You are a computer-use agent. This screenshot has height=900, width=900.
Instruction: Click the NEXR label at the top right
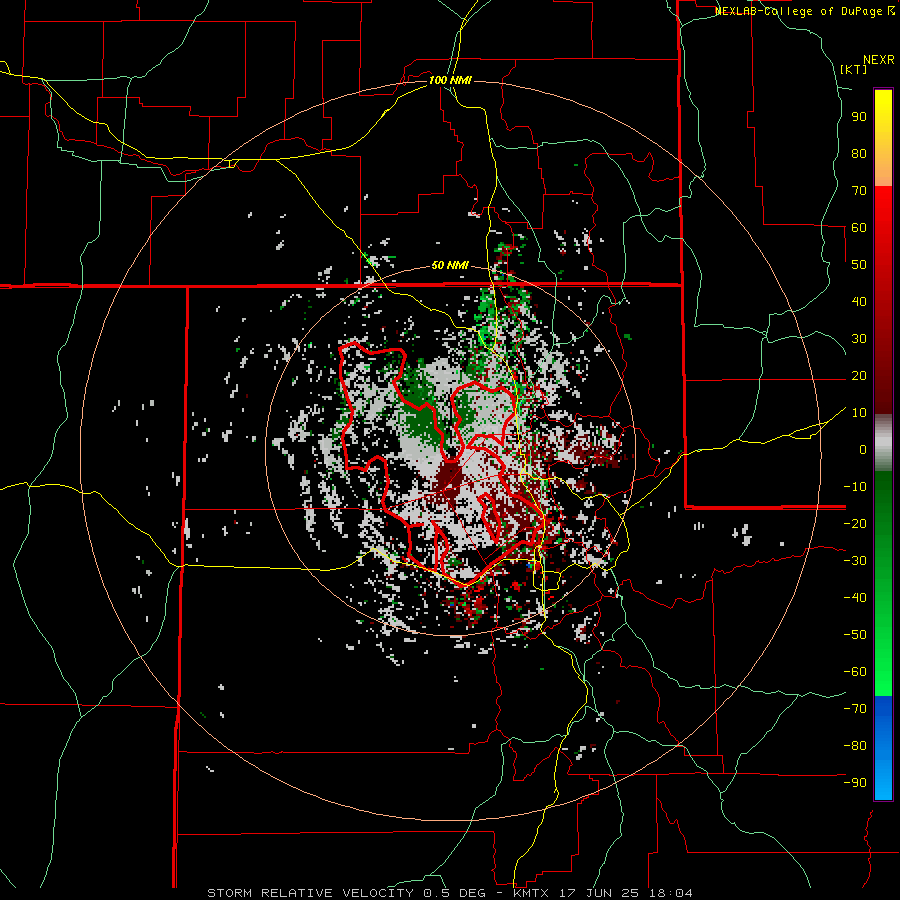point(879,60)
